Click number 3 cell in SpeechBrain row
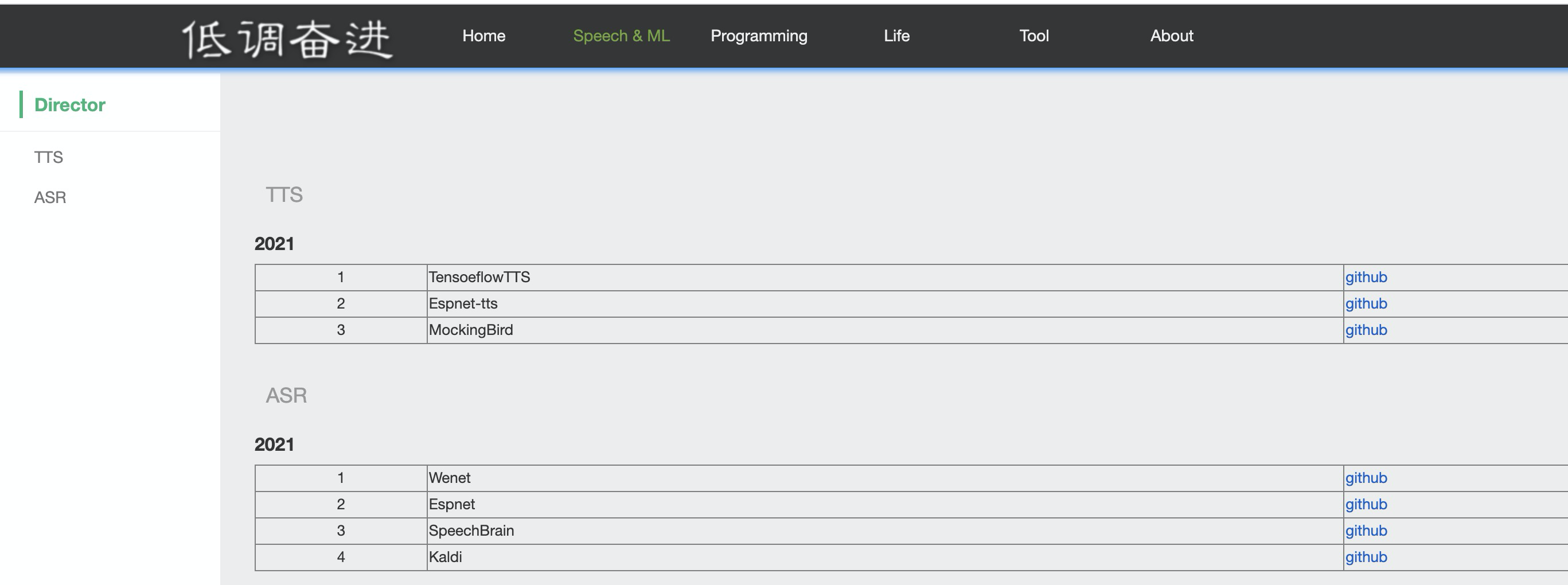Image resolution: width=1568 pixels, height=585 pixels. click(341, 531)
